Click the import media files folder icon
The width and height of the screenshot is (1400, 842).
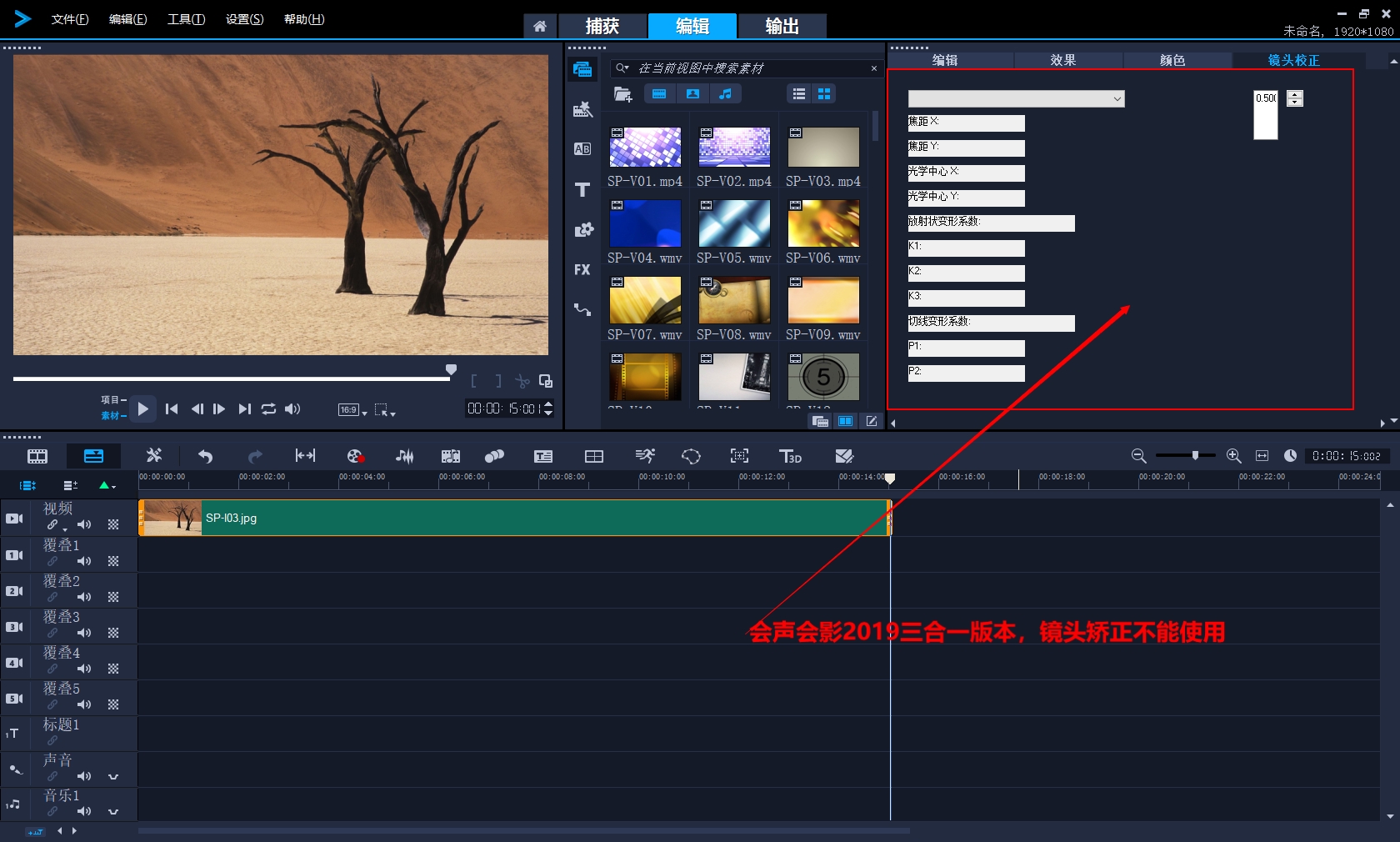point(622,94)
